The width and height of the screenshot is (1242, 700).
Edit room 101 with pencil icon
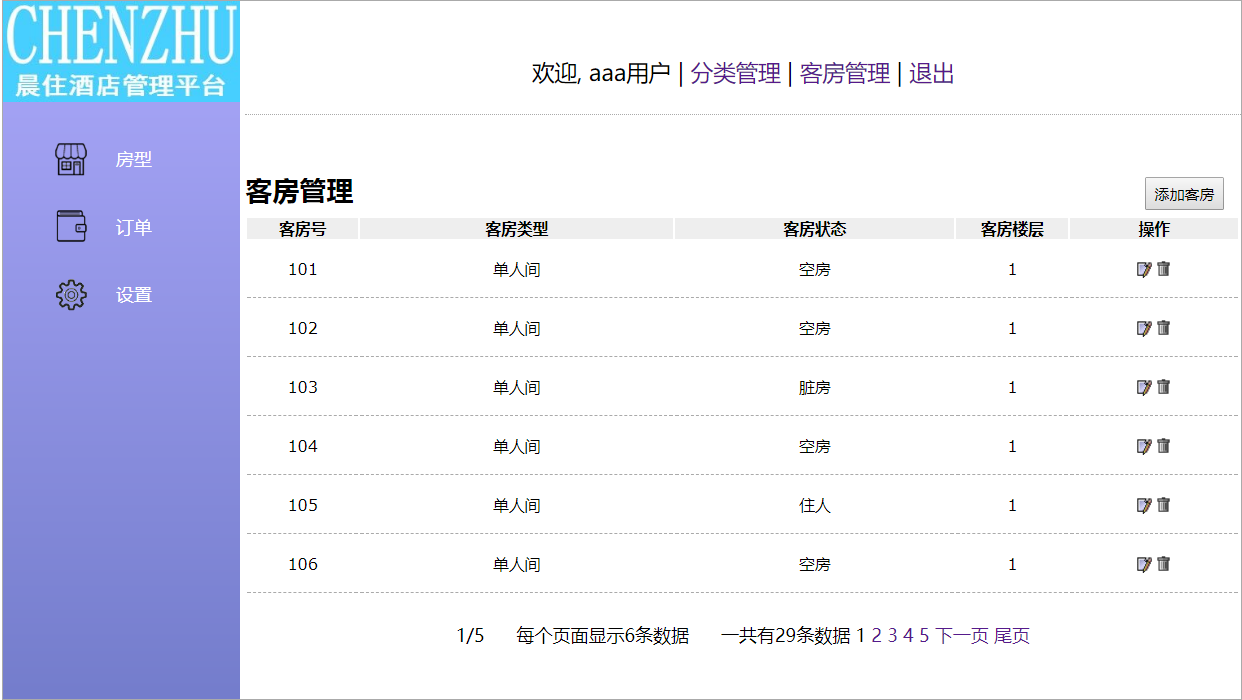click(x=1144, y=269)
